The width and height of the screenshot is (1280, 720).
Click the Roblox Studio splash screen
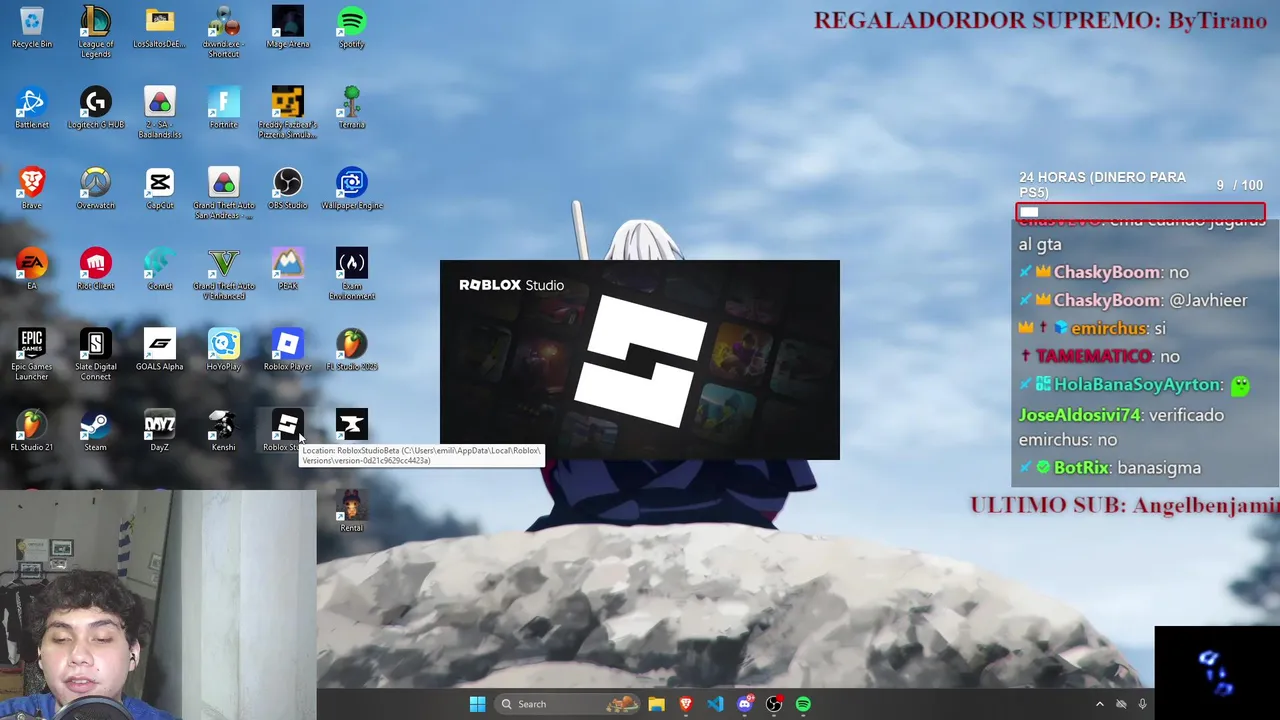tap(640, 360)
